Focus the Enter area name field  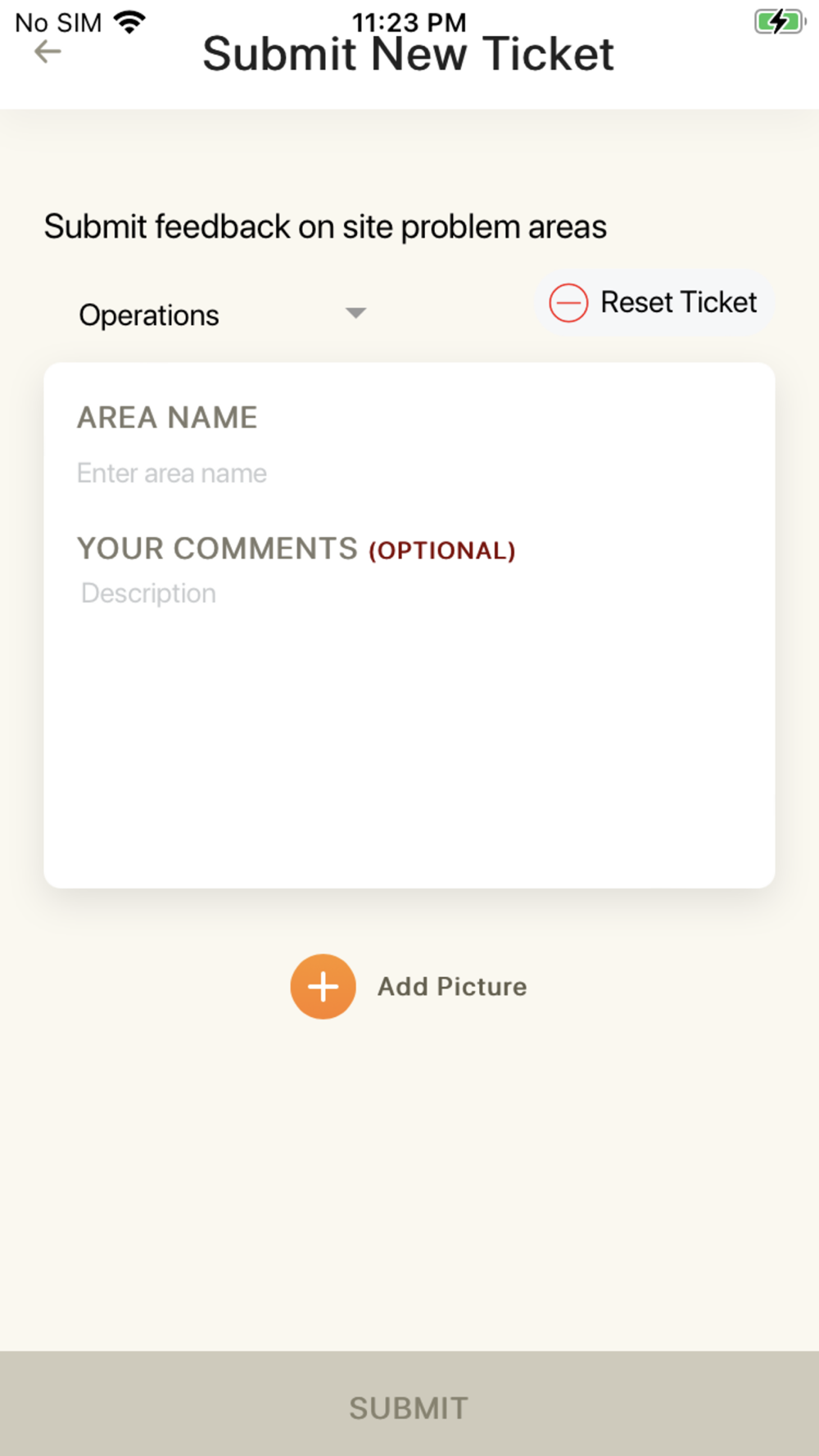click(409, 473)
